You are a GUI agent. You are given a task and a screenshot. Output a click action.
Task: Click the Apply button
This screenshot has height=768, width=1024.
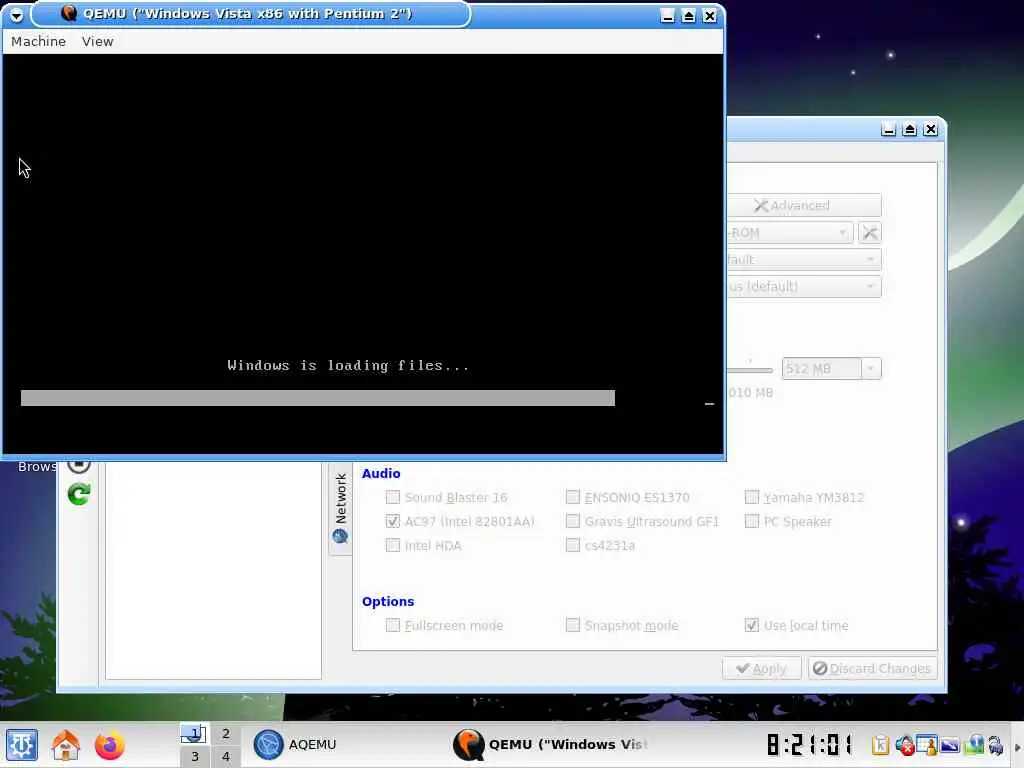tap(761, 669)
